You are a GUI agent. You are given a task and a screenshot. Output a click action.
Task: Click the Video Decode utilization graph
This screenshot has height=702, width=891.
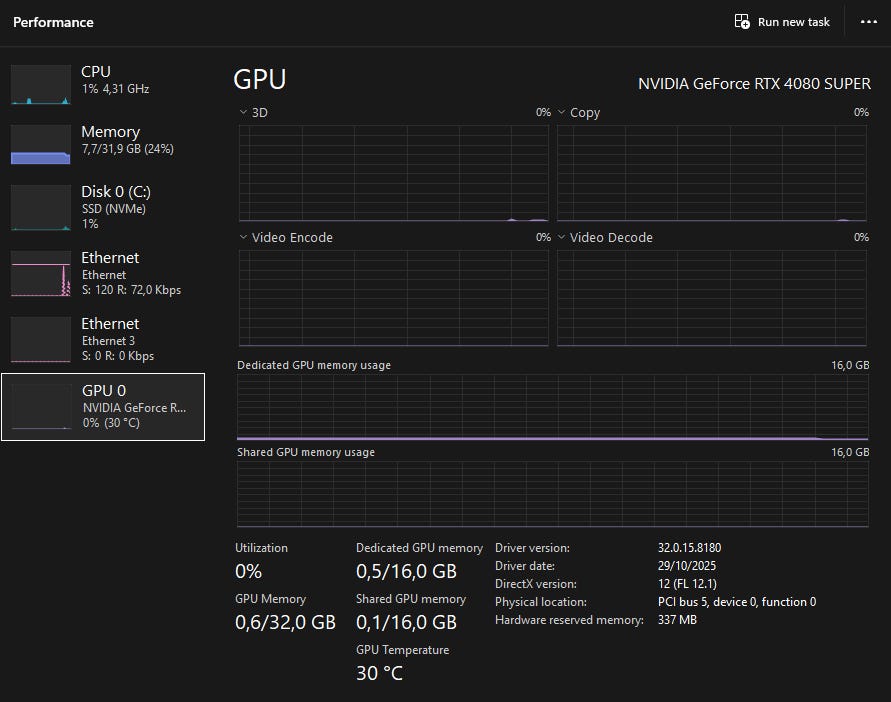point(712,298)
